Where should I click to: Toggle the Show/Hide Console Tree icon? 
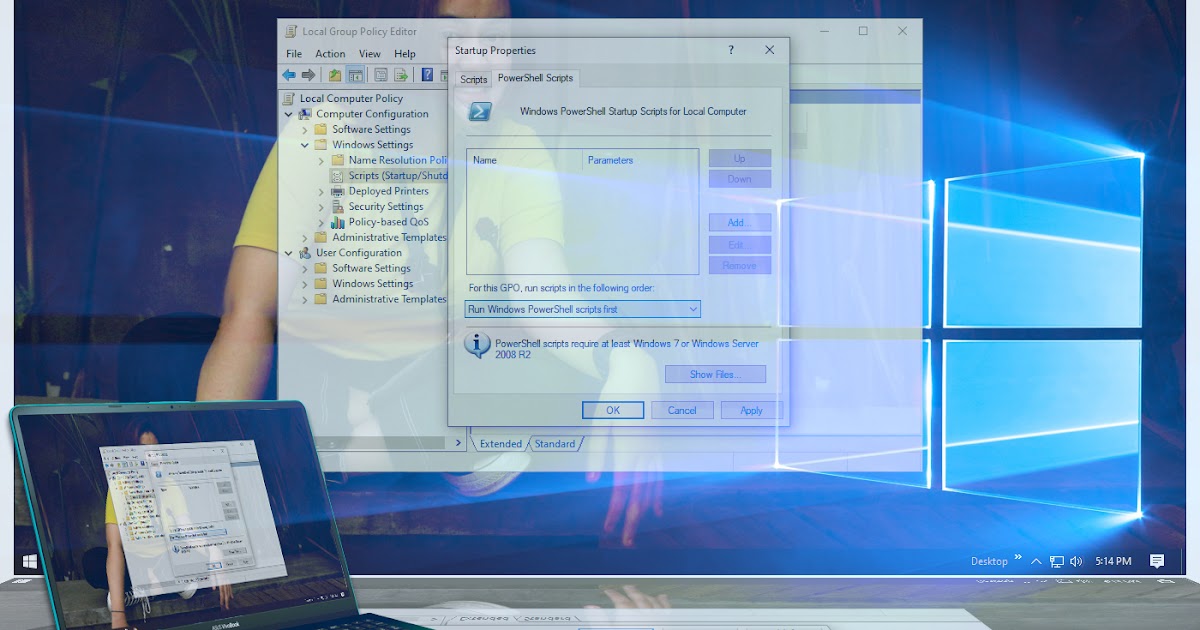(354, 74)
